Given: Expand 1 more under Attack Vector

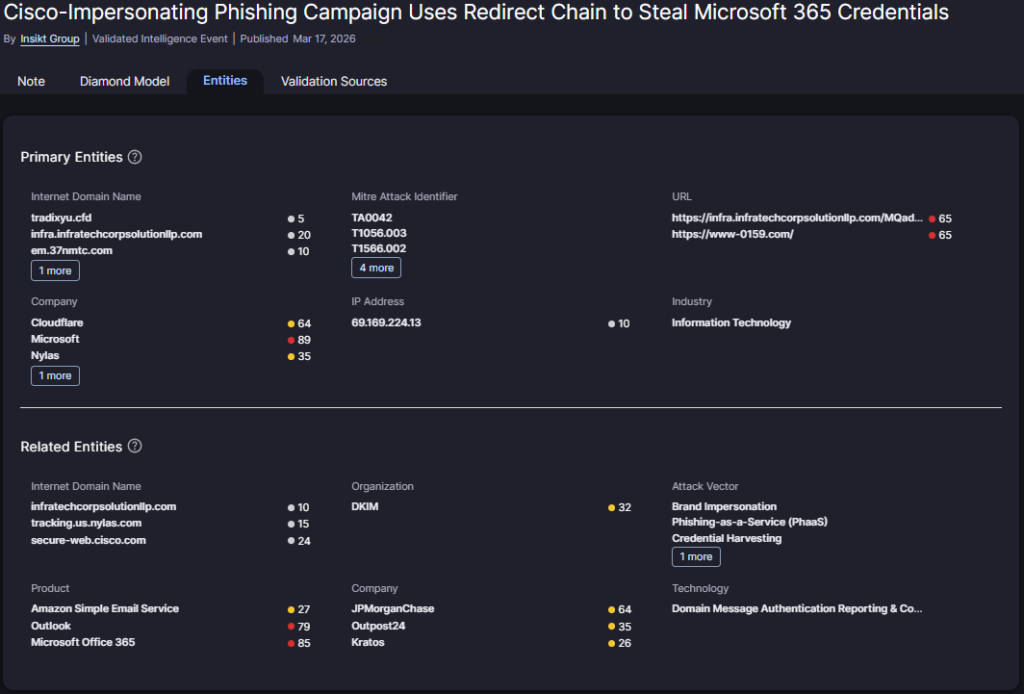Looking at the screenshot, I should tap(696, 556).
